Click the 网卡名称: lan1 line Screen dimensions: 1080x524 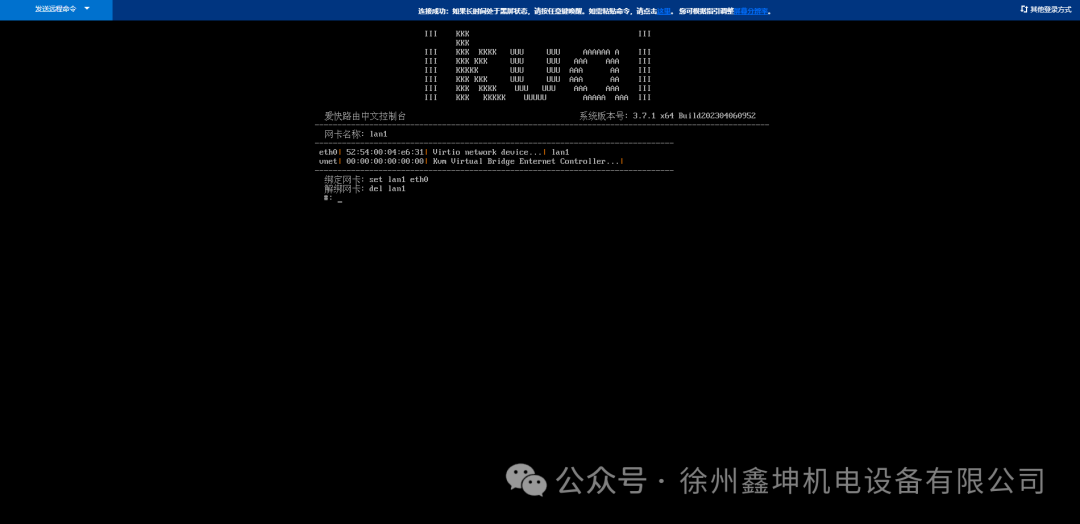[x=356, y=134]
